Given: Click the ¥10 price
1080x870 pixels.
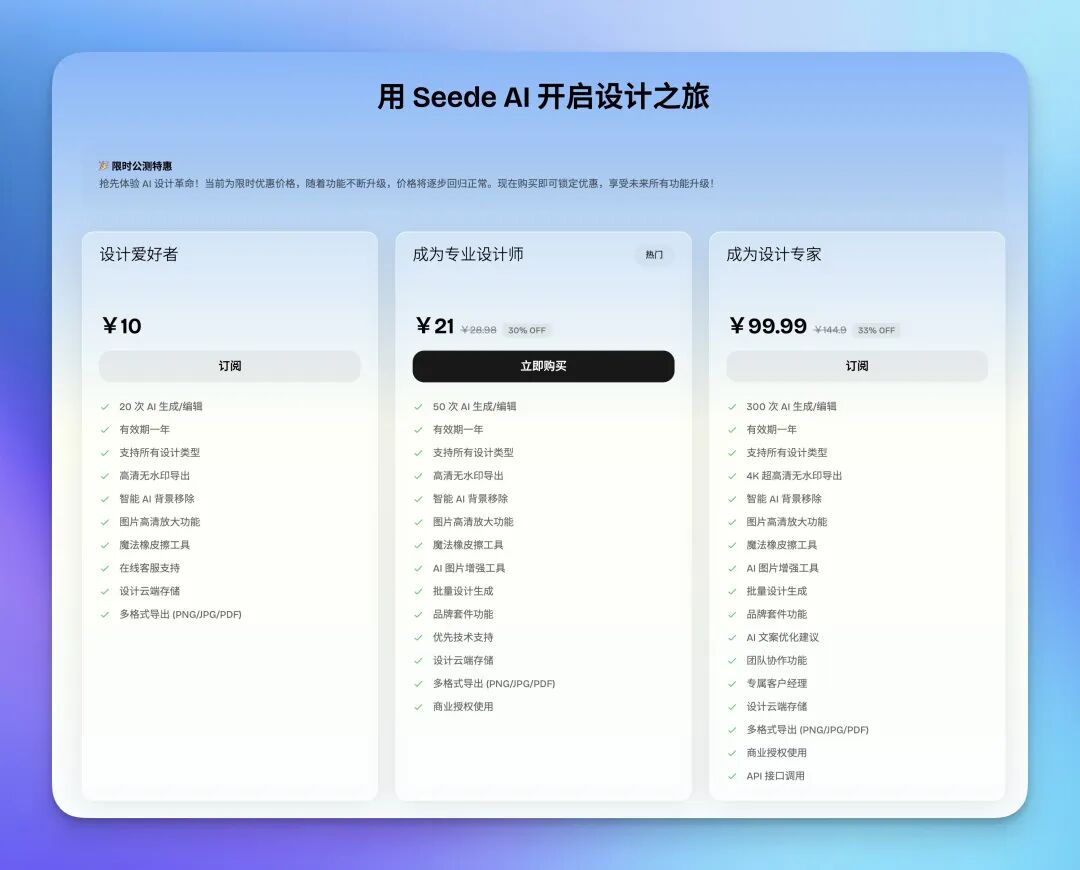Looking at the screenshot, I should [122, 326].
